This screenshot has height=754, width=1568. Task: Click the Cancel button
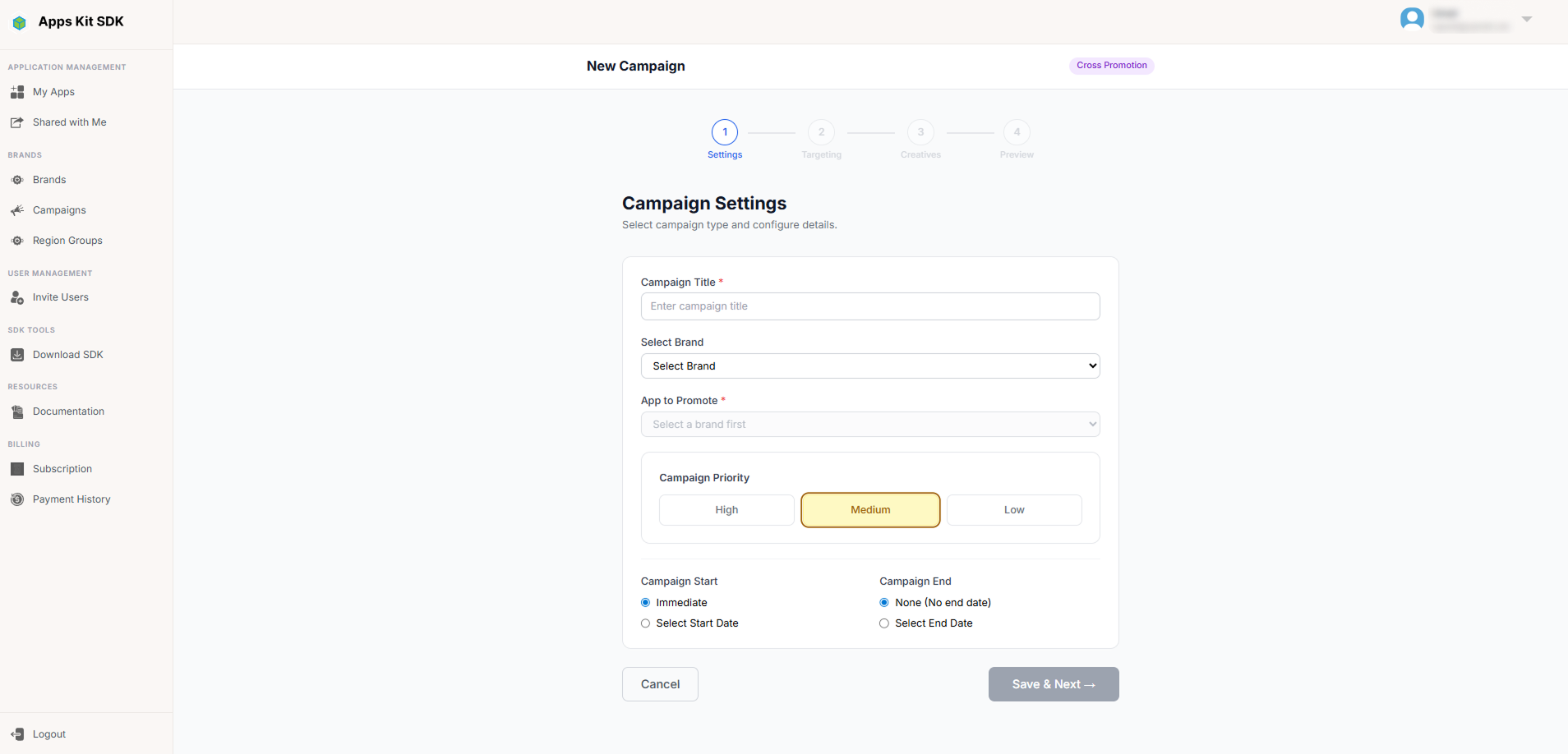(x=660, y=684)
